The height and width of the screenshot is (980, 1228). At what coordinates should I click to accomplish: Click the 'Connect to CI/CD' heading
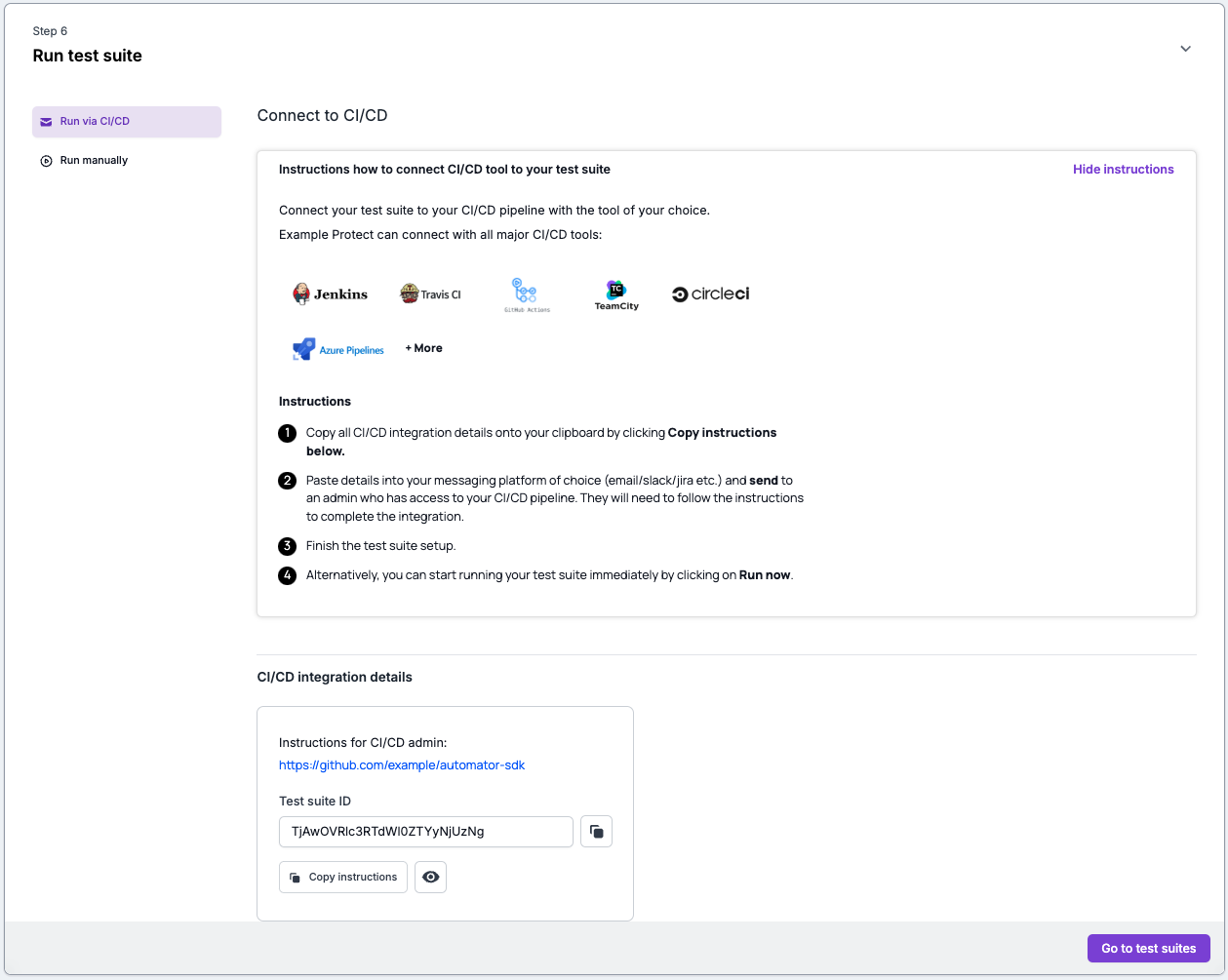(322, 115)
